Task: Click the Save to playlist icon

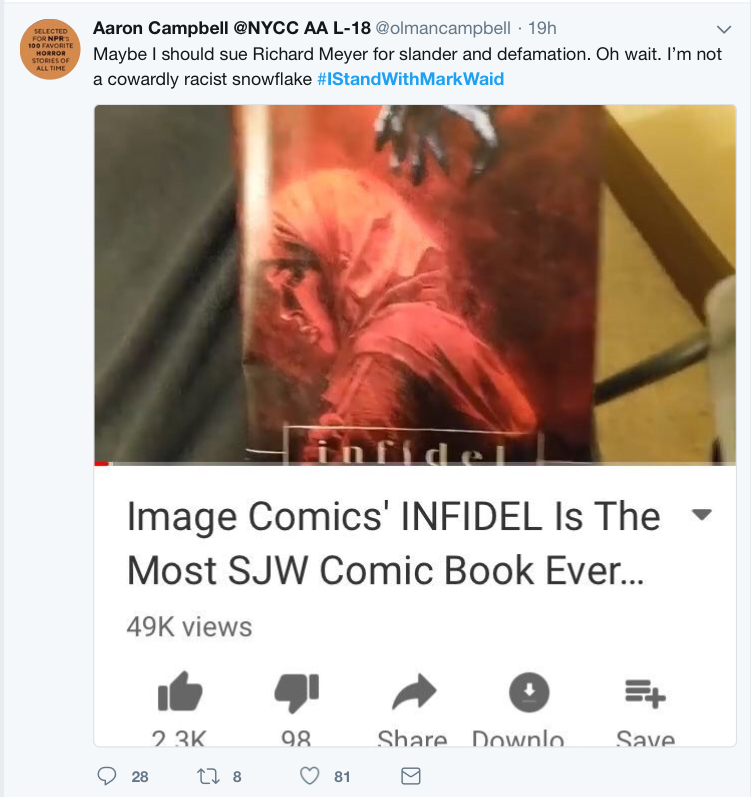Action: [645, 693]
